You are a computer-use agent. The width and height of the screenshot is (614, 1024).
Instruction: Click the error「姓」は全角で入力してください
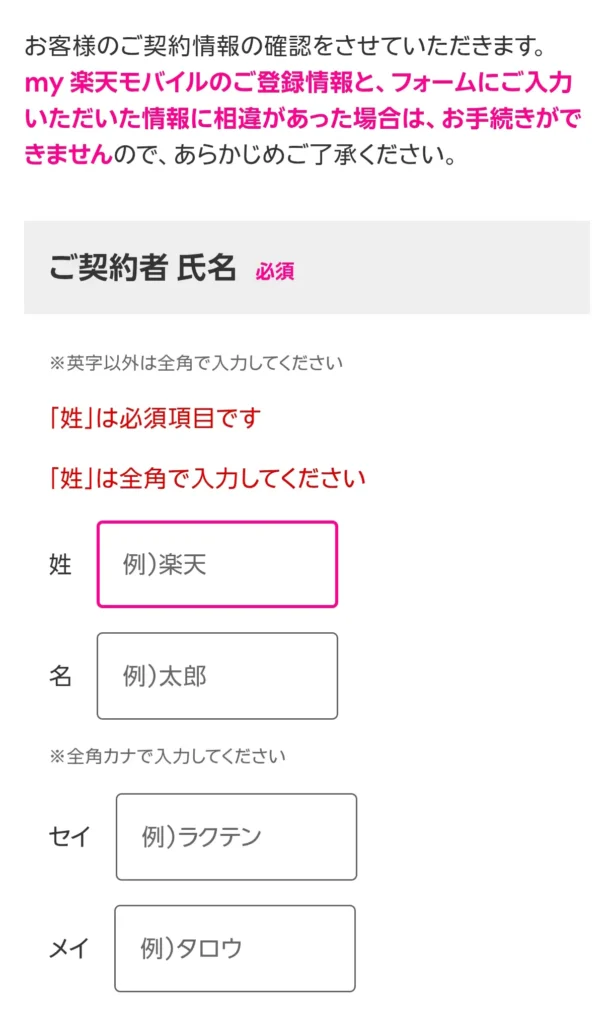click(x=207, y=478)
